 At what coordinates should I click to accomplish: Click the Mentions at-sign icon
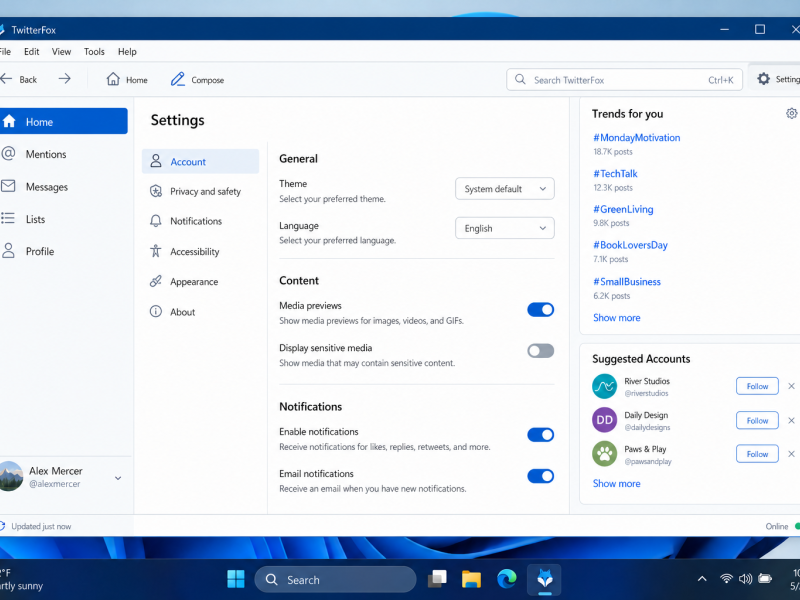click(x=8, y=153)
